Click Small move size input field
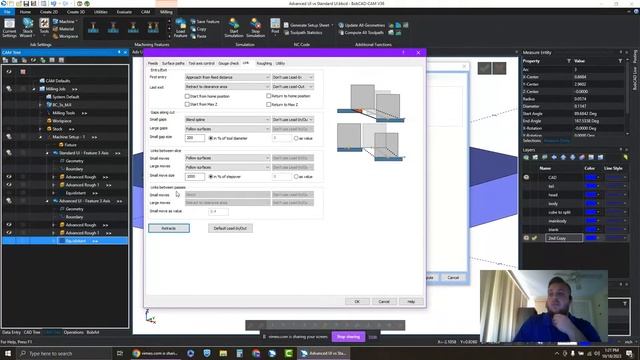The image size is (640, 360). coord(195,177)
